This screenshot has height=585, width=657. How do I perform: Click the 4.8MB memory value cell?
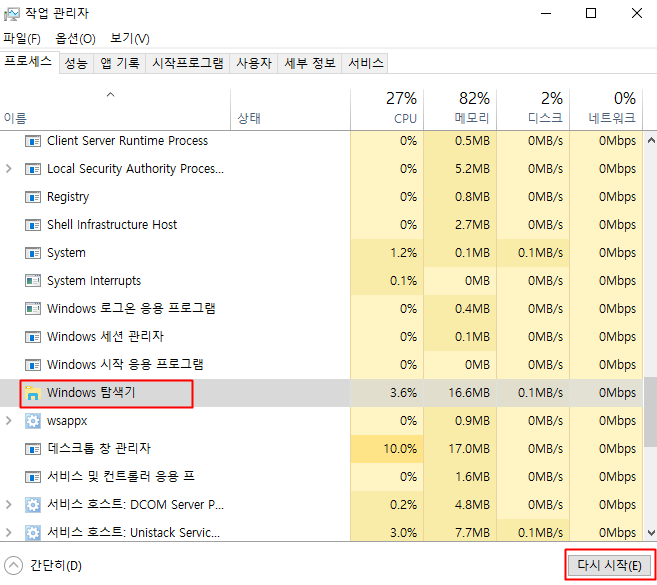[460, 505]
